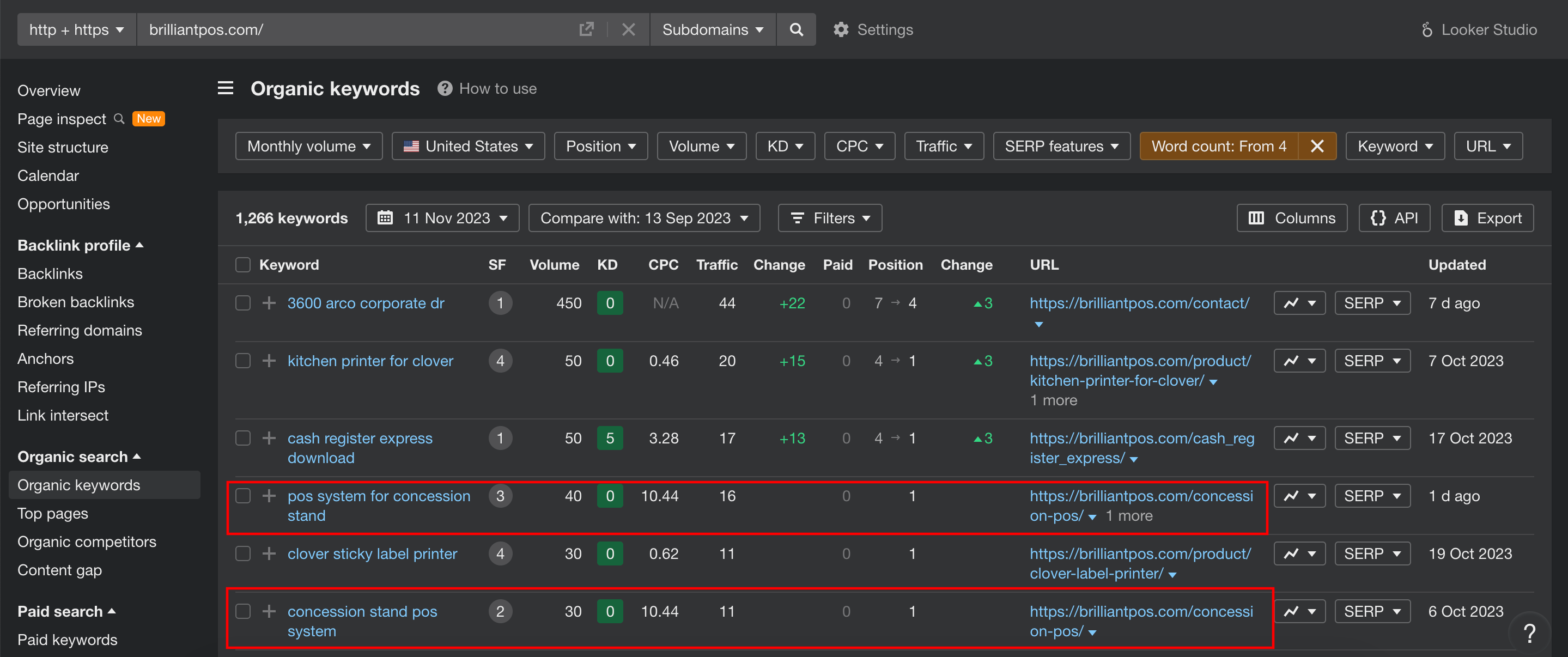Open the brilliantpos.com/contact/ link
This screenshot has width=1568, height=657.
tap(1139, 302)
